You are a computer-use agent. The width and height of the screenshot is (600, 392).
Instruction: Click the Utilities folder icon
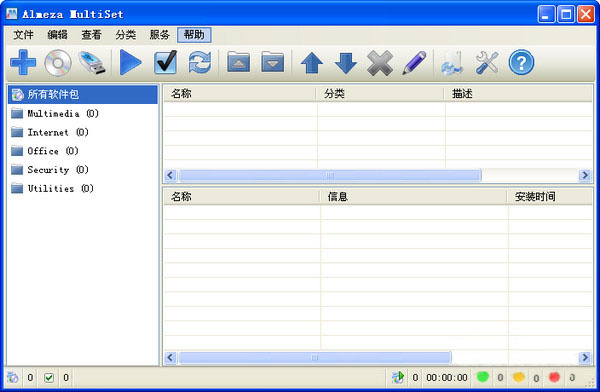click(x=17, y=188)
